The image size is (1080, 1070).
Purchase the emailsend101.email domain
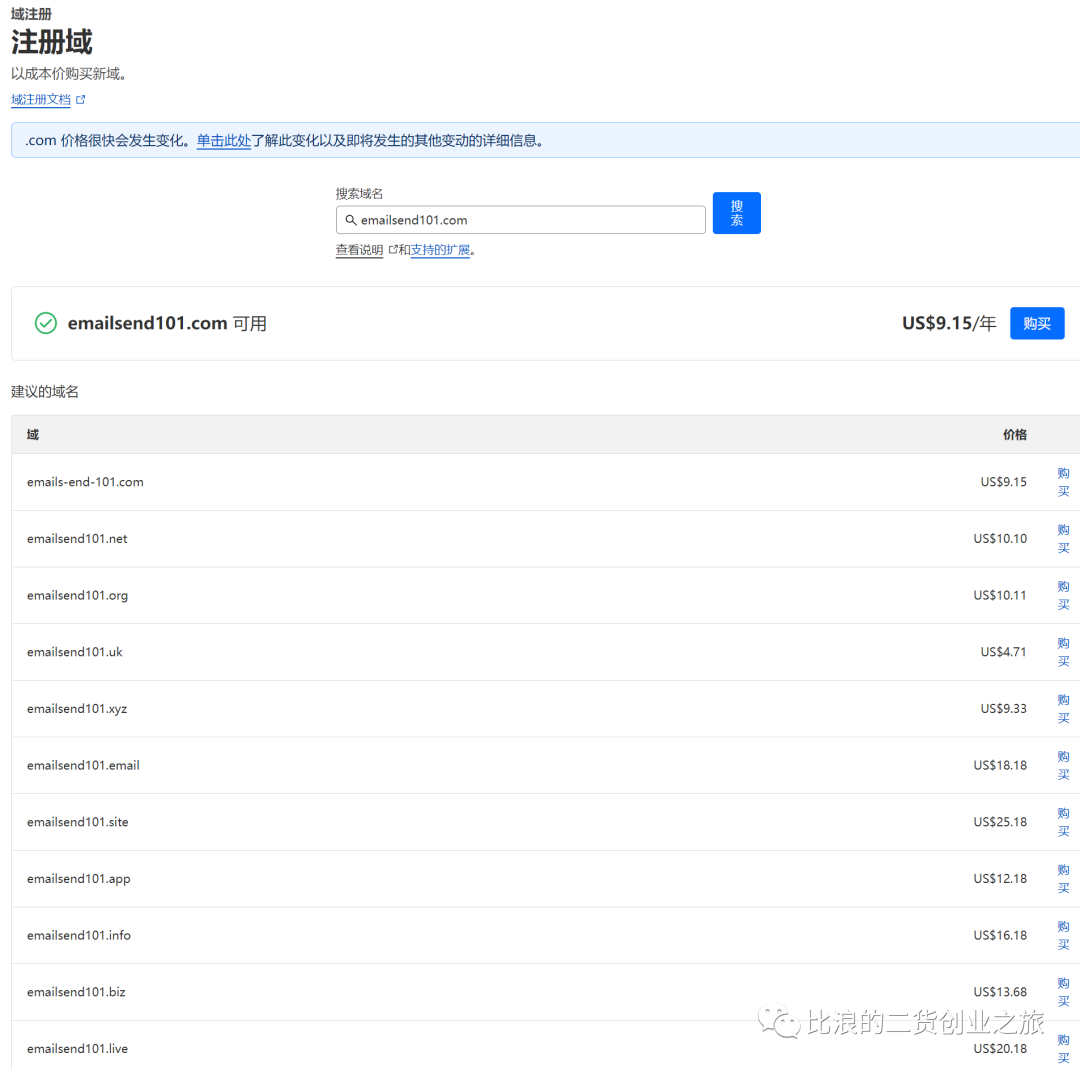click(1063, 765)
